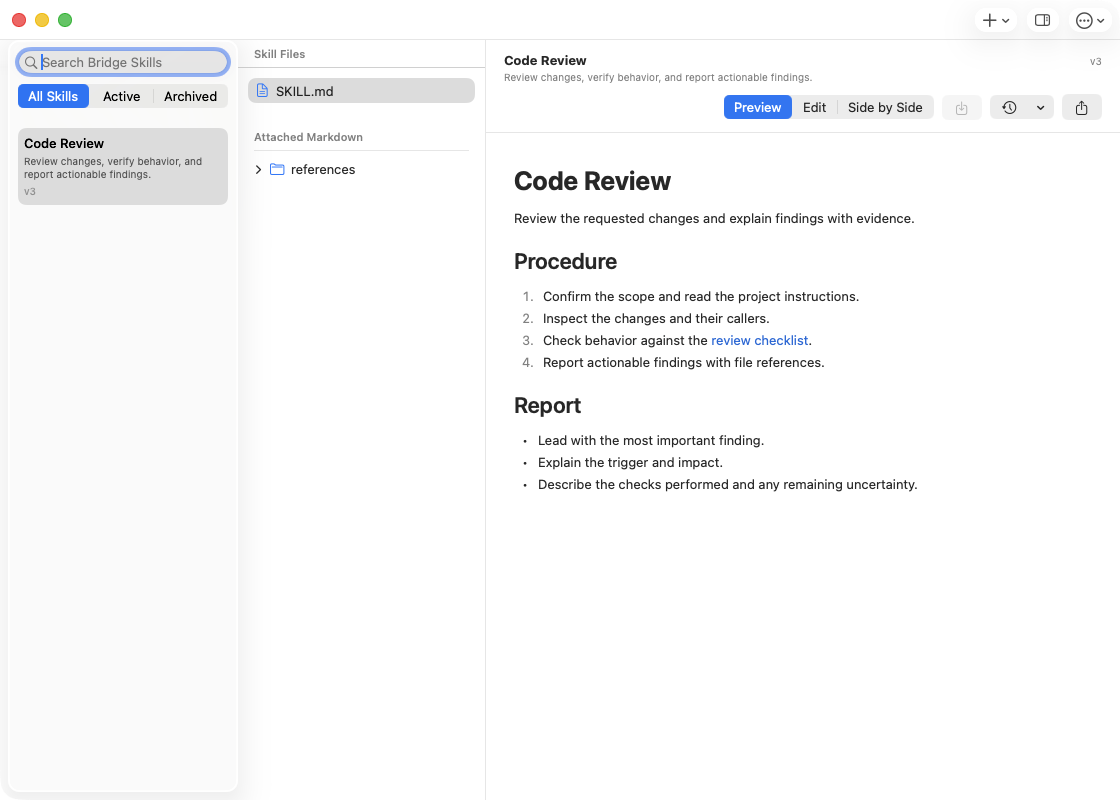Switch to the Archived filter tab
Screen dimensions: 1120x800
190,96
